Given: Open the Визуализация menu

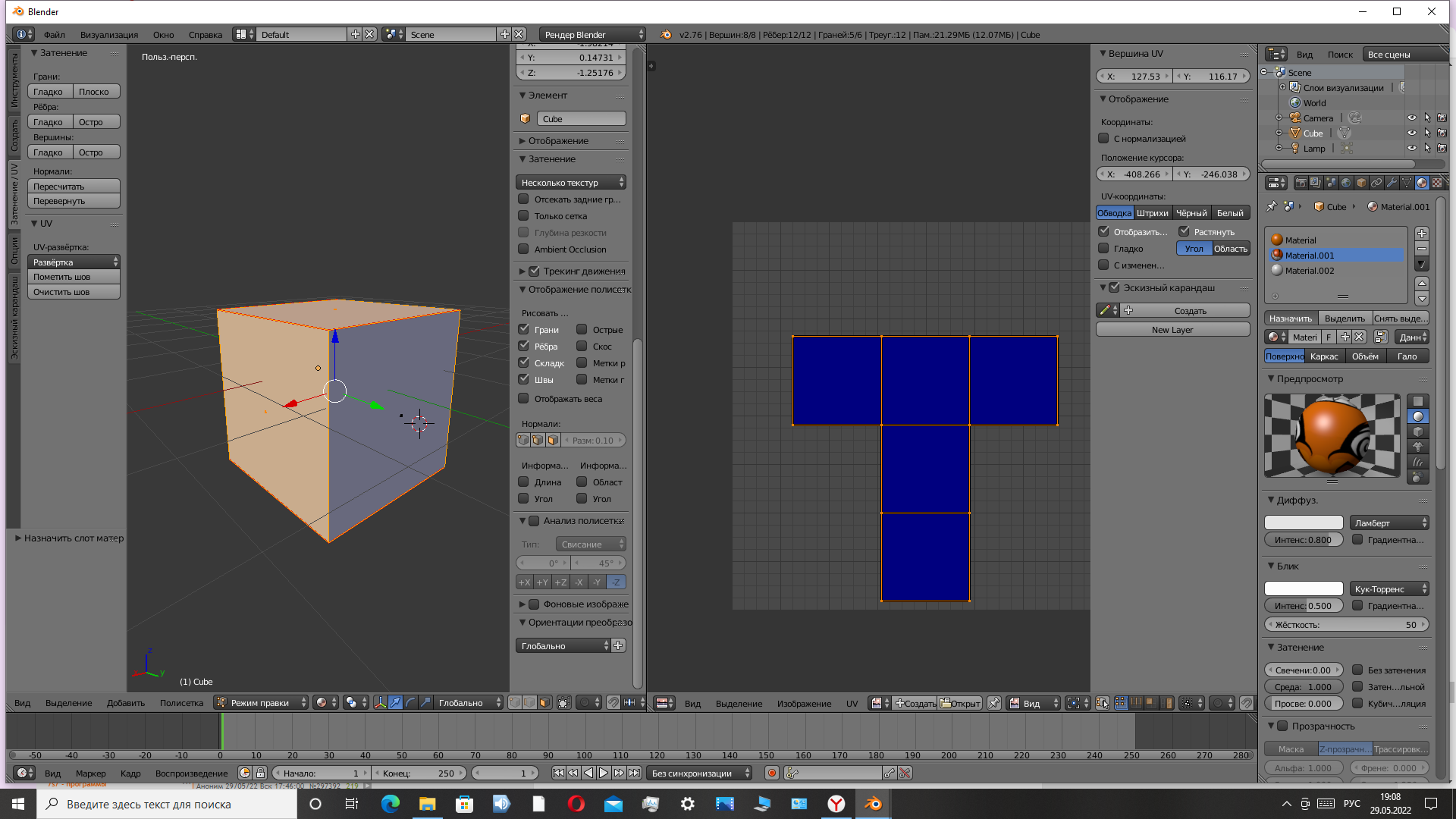Looking at the screenshot, I should (109, 35).
